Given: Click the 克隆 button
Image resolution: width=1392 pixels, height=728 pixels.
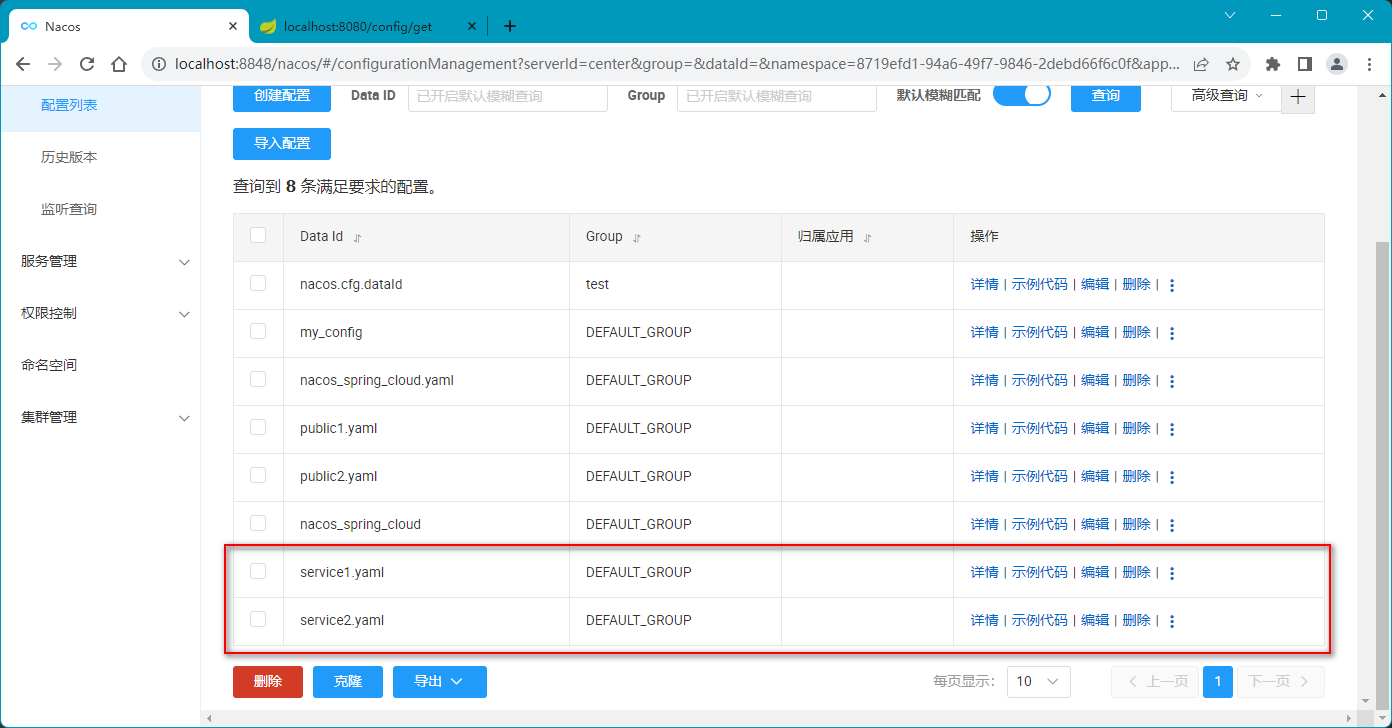Looking at the screenshot, I should [348, 681].
